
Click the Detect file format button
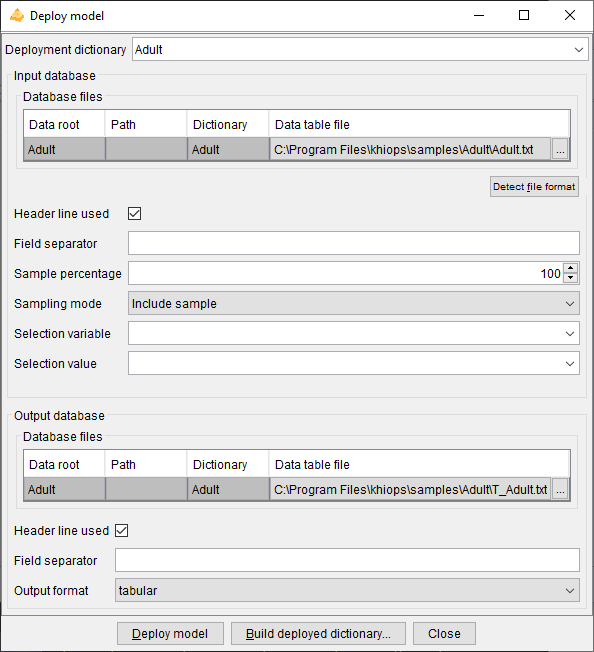pos(534,187)
